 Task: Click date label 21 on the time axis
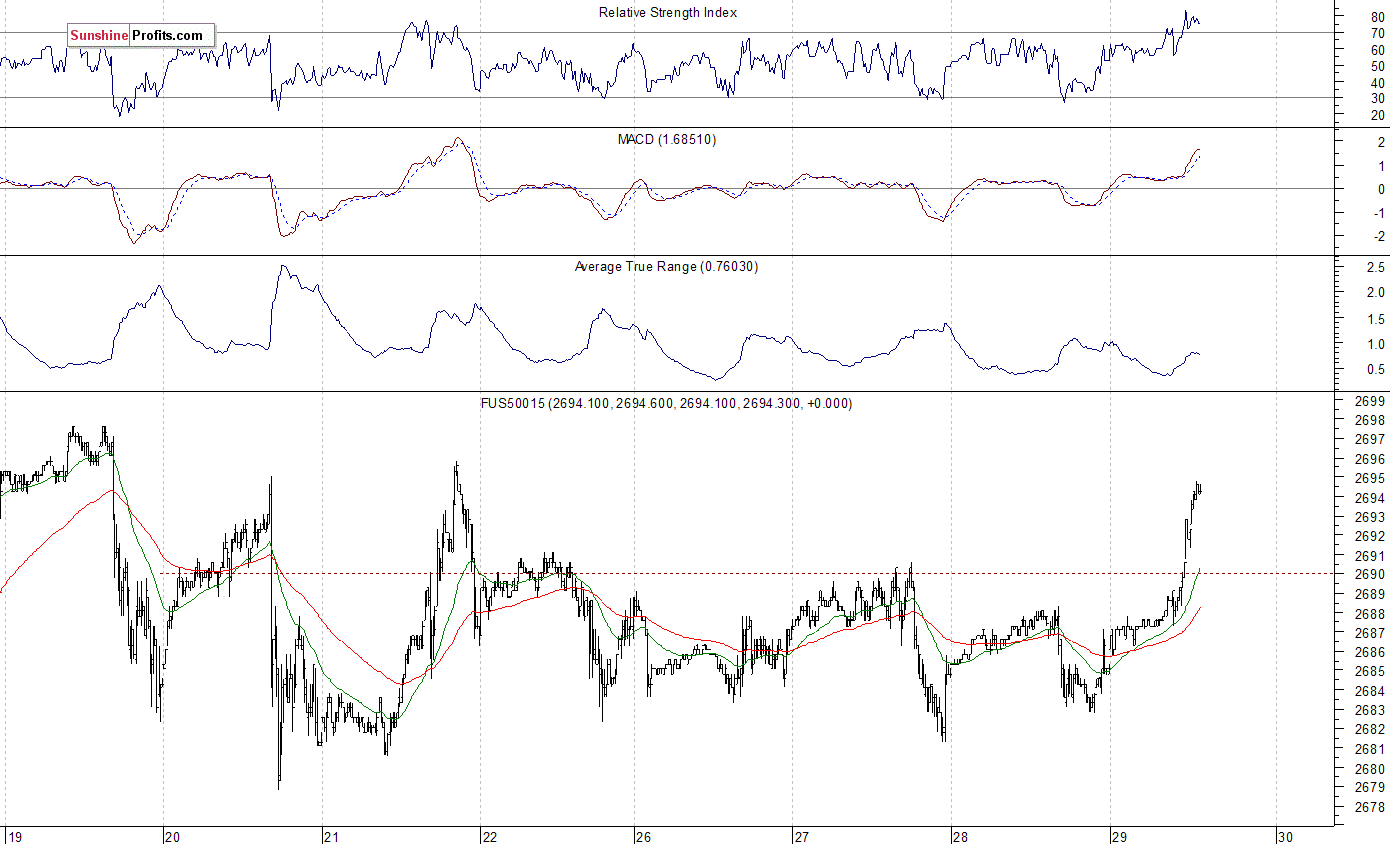tap(331, 836)
